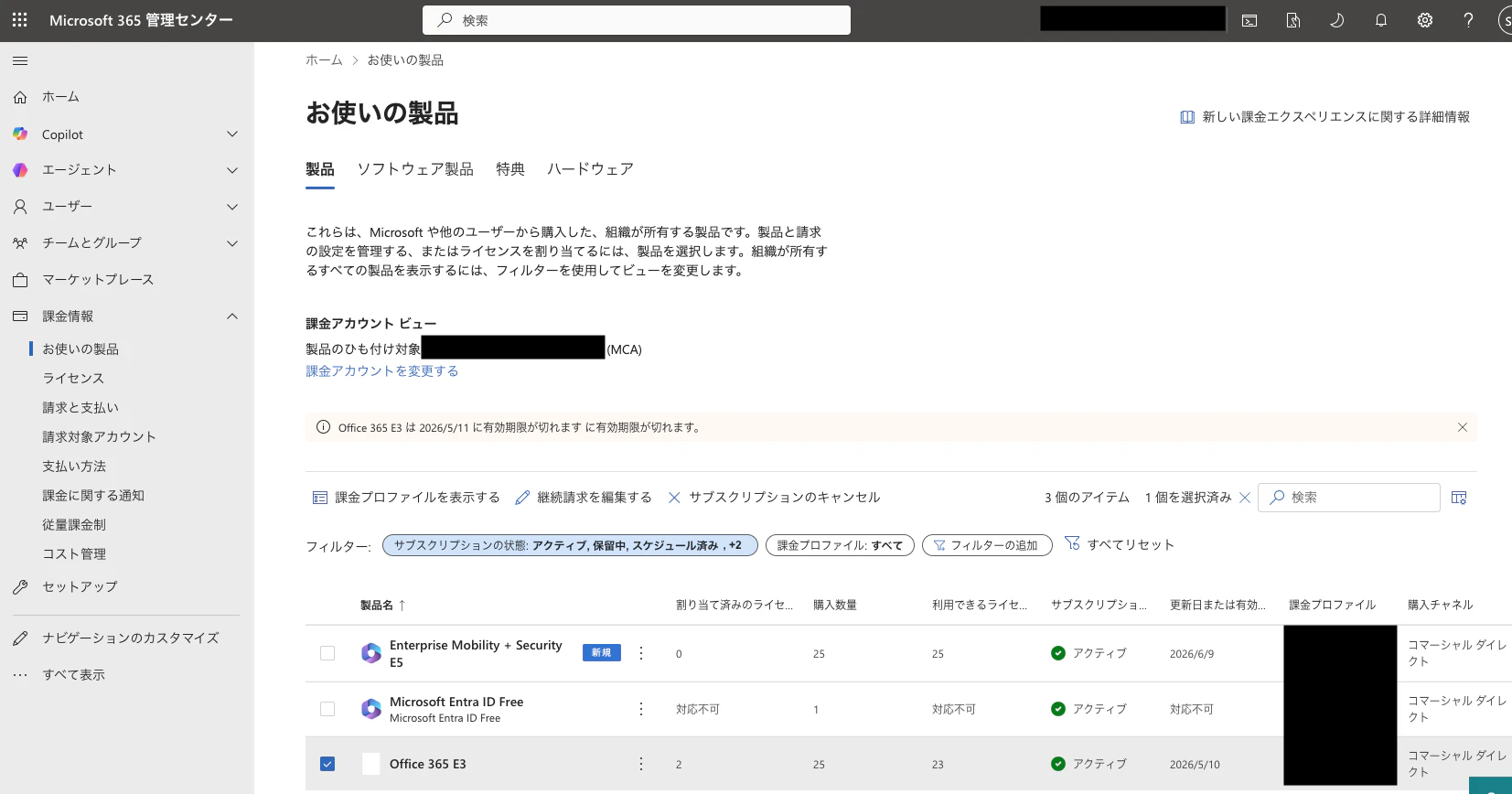
Task: Open フィルターの追加 dropdown
Action: click(987, 545)
